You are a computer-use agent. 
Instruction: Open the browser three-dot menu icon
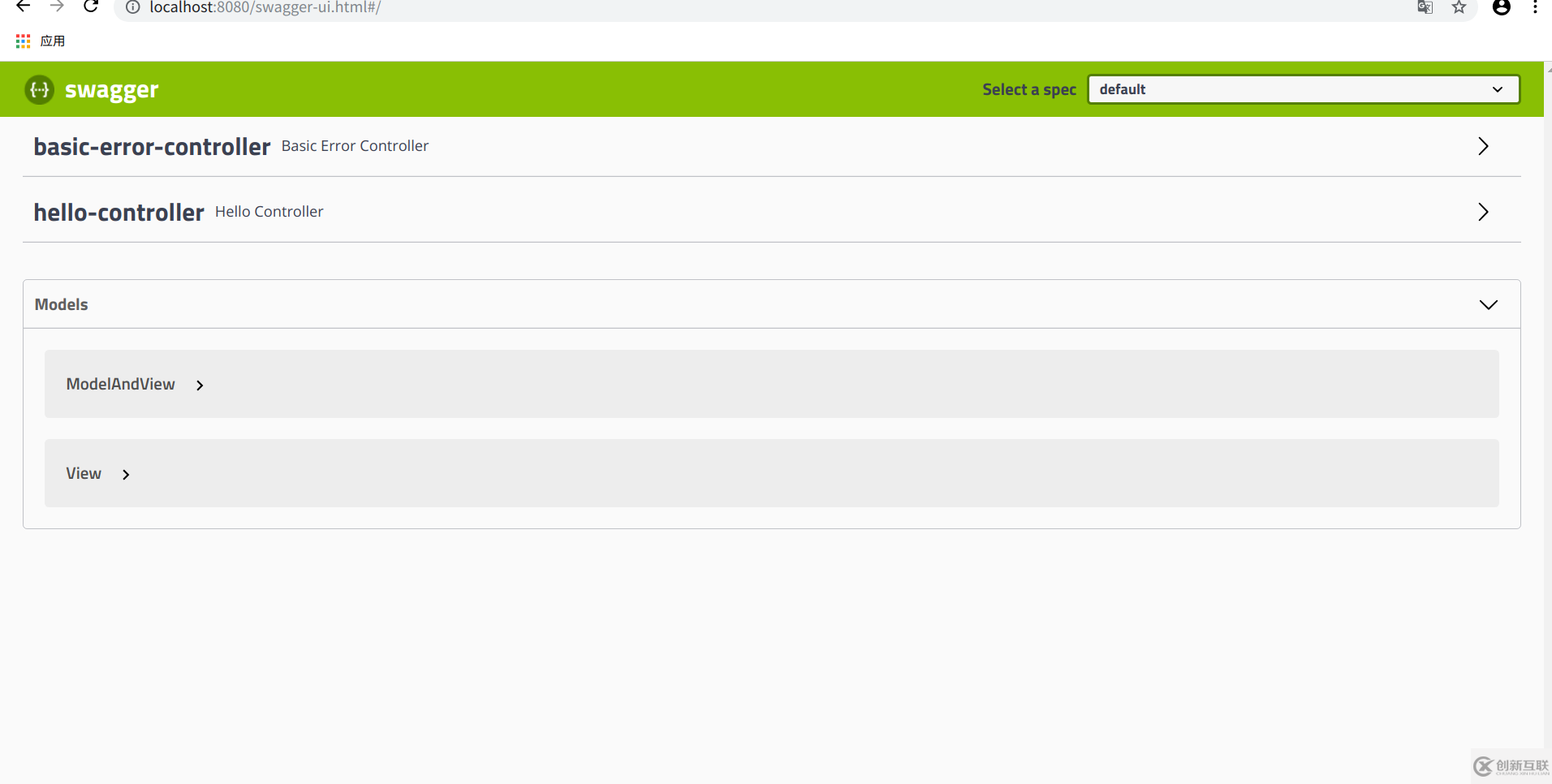tap(1535, 8)
